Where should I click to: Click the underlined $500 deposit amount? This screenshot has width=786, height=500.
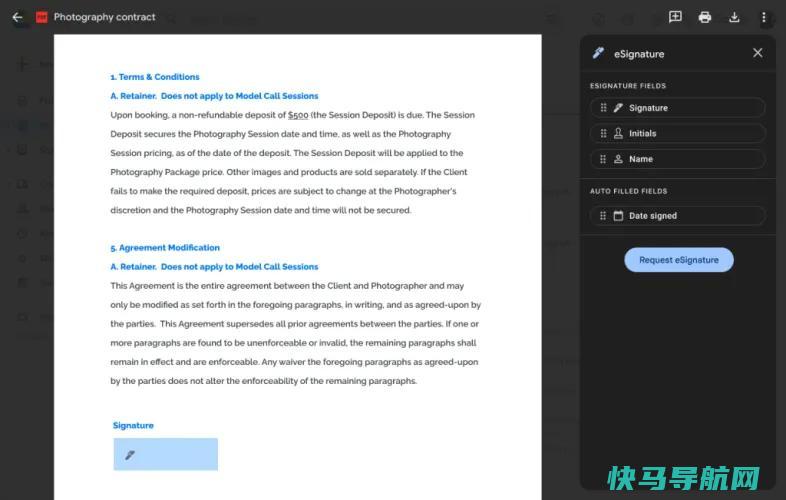[298, 115]
